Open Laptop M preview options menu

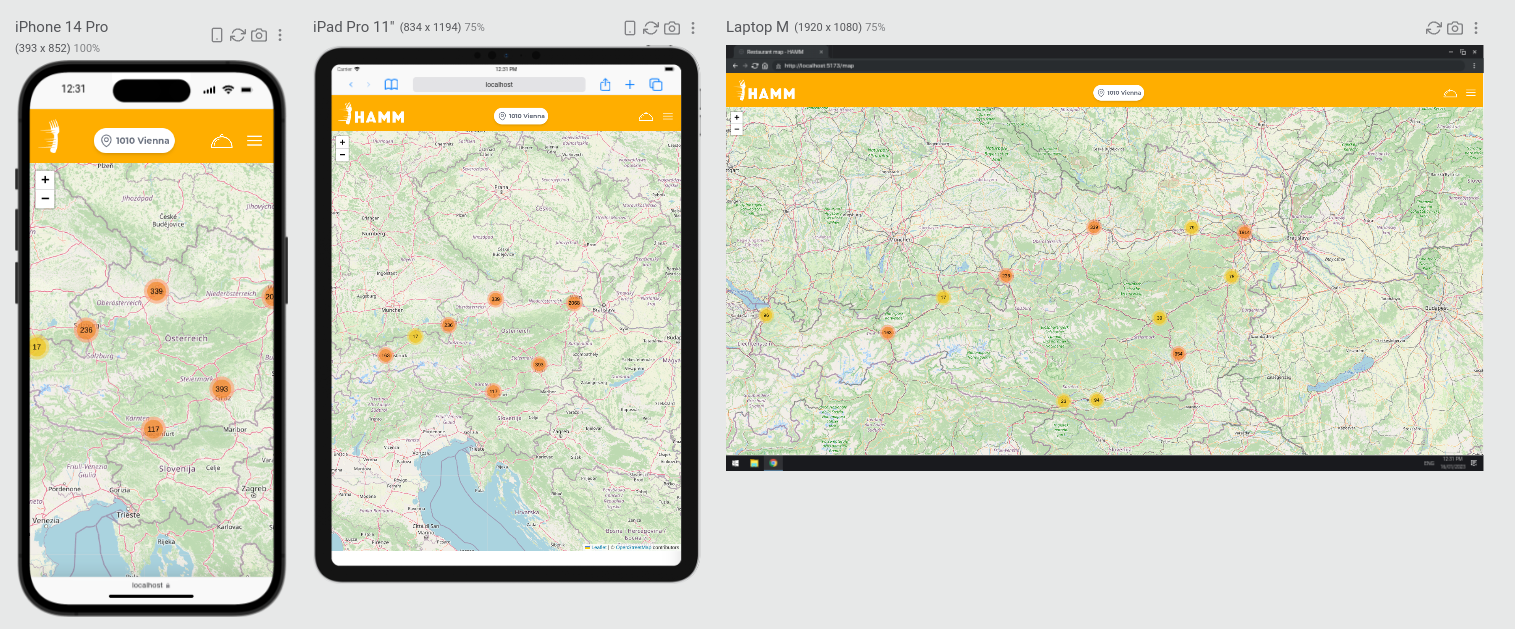coord(1476,28)
